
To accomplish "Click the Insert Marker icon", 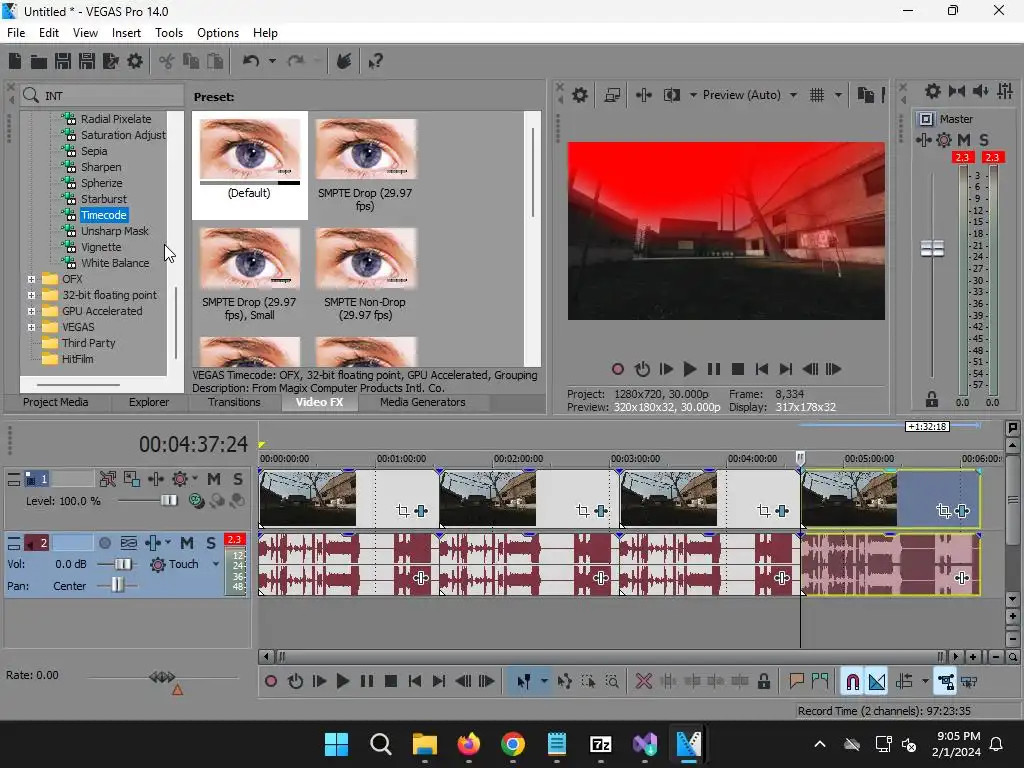I will (x=796, y=682).
